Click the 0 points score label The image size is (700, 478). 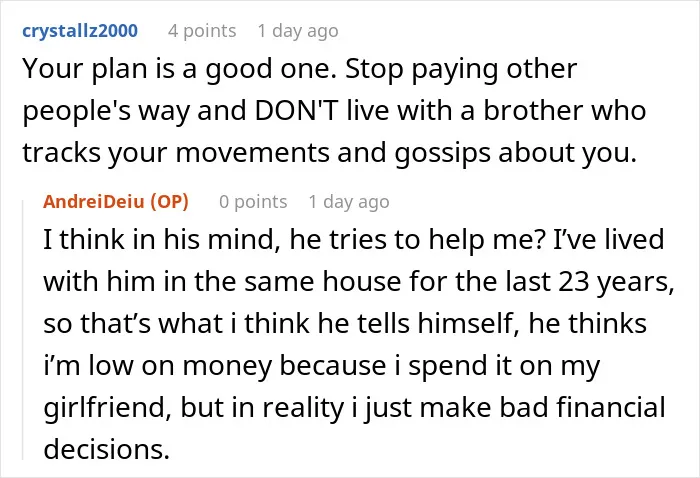point(253,202)
